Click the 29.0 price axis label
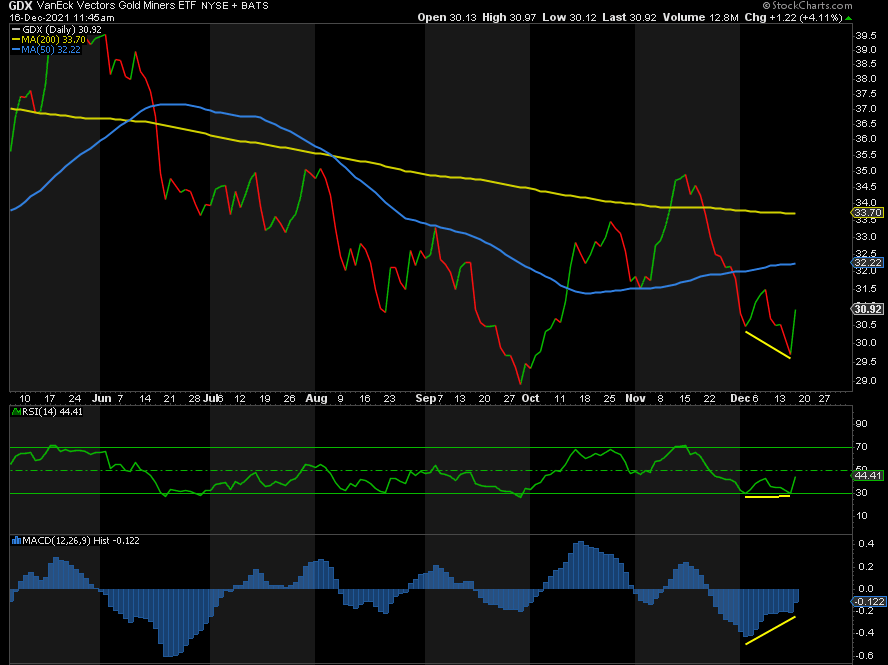This screenshot has height=665, width=888. pos(866,381)
